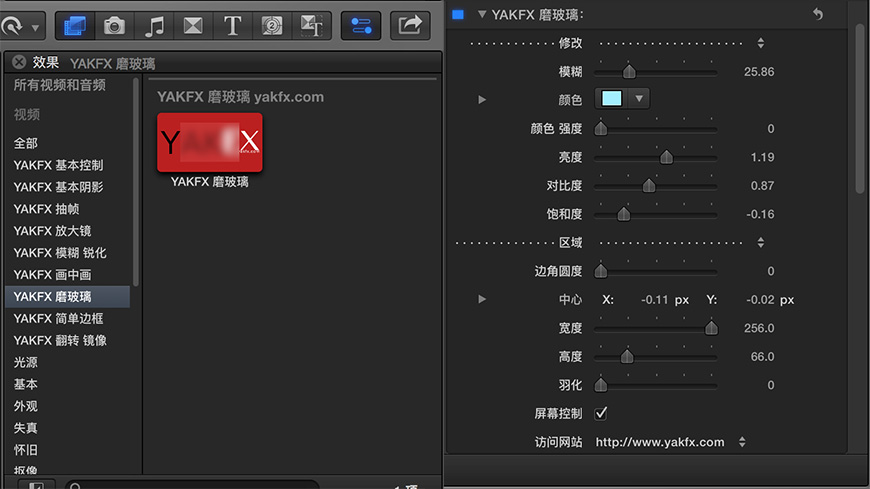Uncheck the 屏幕控制 checkbox

coord(600,413)
